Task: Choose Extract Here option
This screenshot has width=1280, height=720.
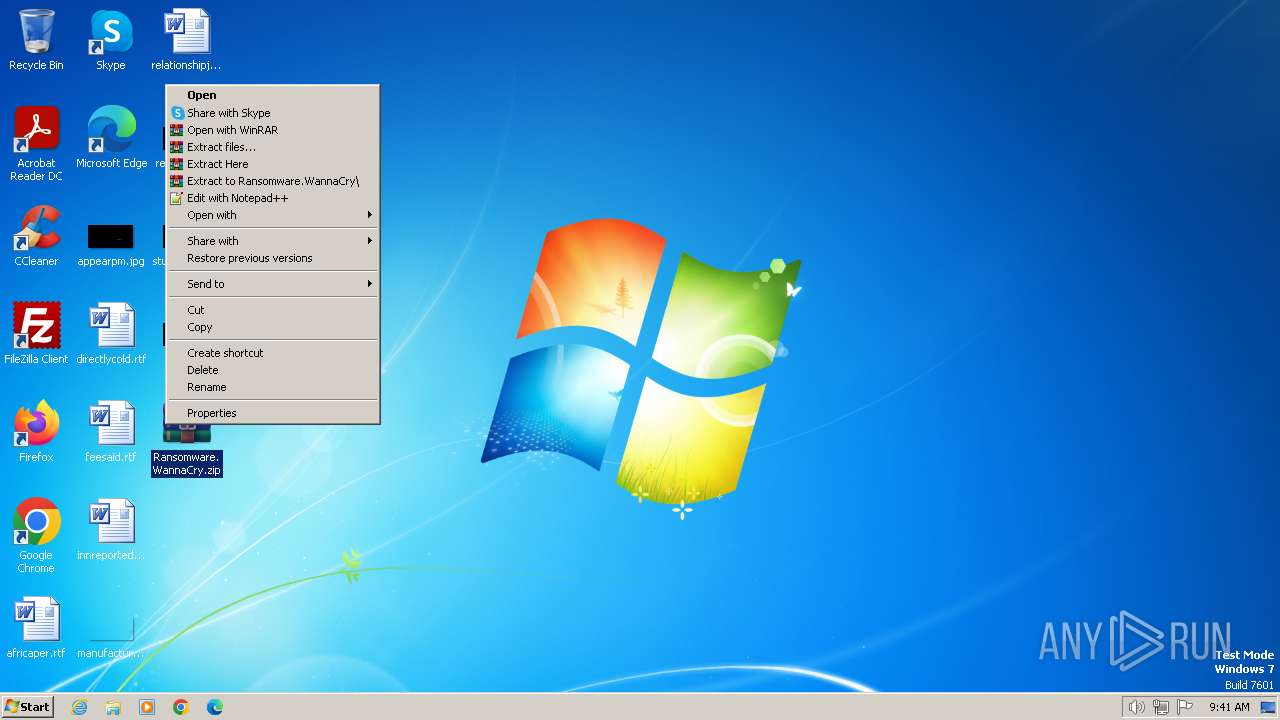Action: click(x=273, y=164)
